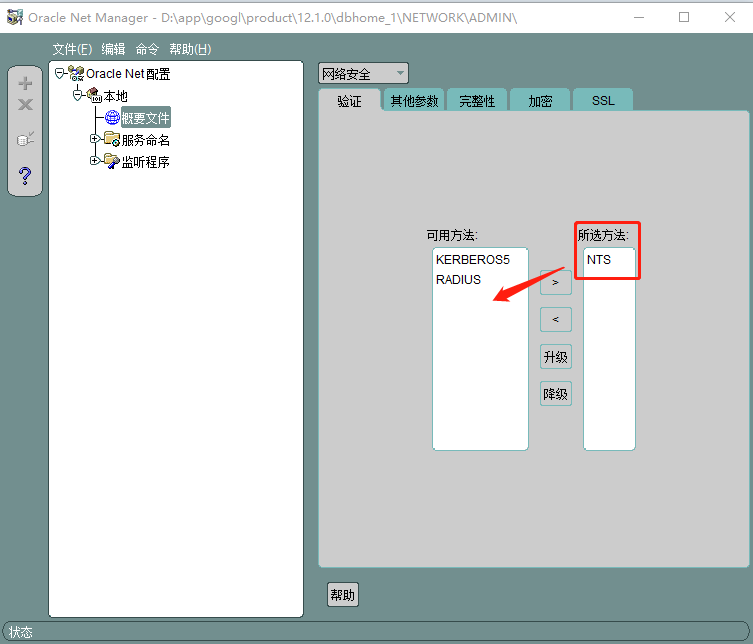Select the 监听程序 tree label
The width and height of the screenshot is (753, 644).
146,162
